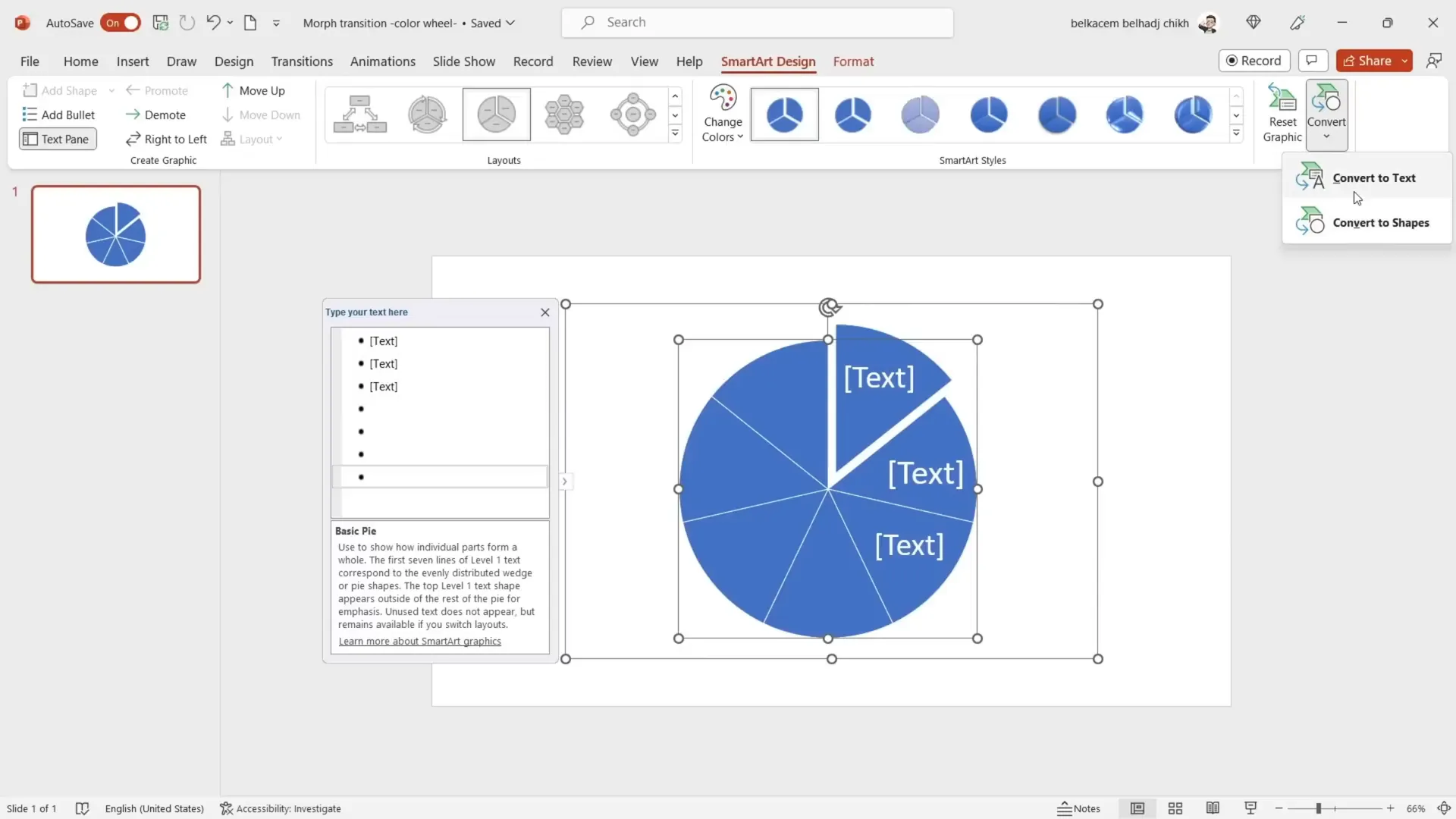This screenshot has height=819, width=1456.
Task: Open the Notes pane
Action: [x=1078, y=808]
